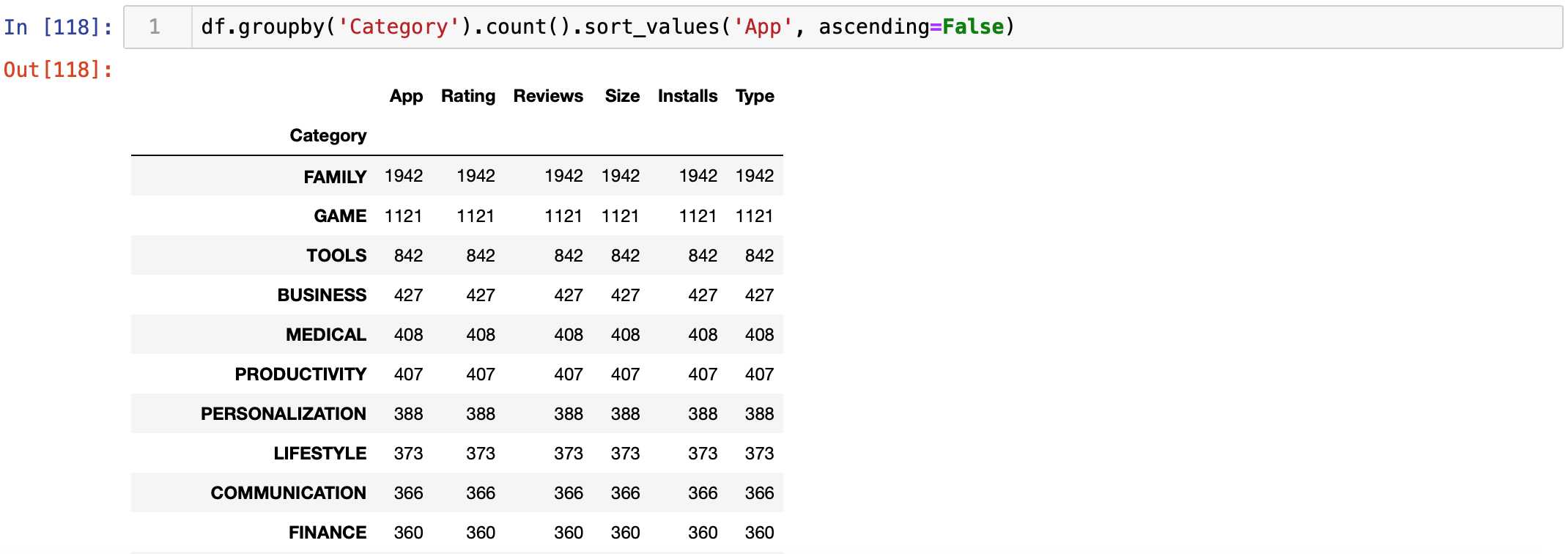Select the PERSONALIZATION row label

point(284,414)
